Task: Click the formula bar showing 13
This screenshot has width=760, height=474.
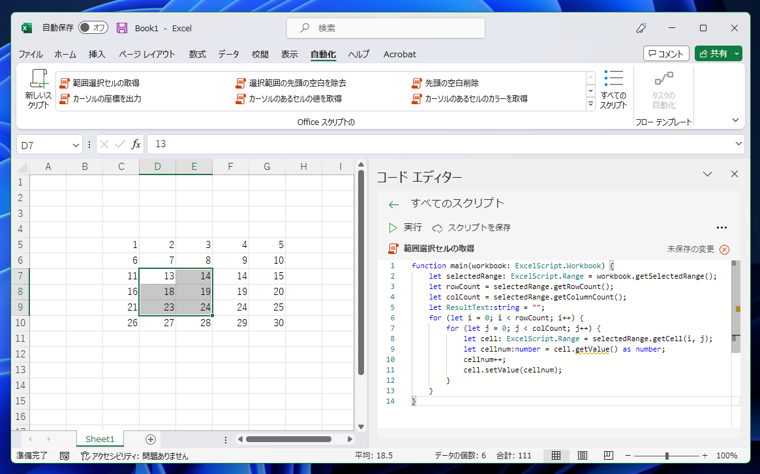Action: [x=440, y=144]
